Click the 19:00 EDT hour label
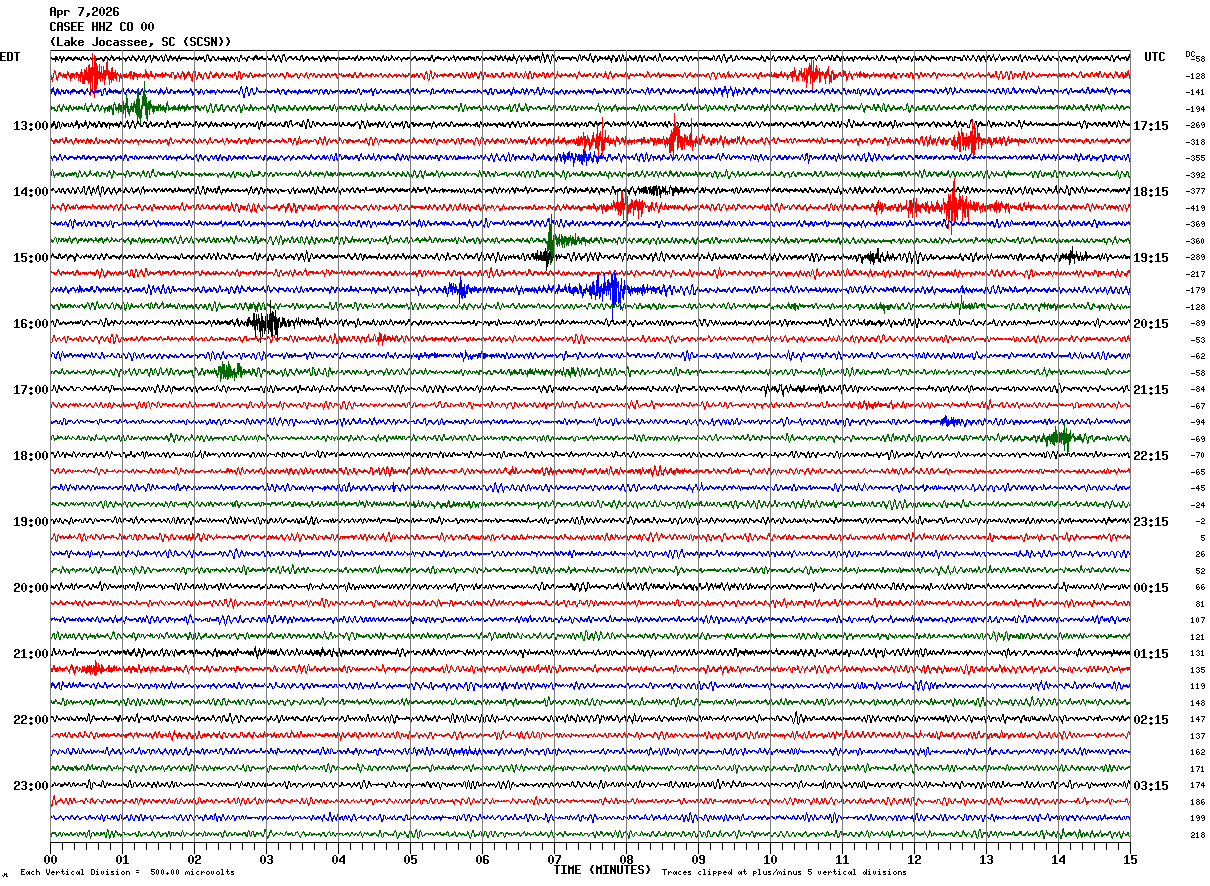 tap(30, 522)
